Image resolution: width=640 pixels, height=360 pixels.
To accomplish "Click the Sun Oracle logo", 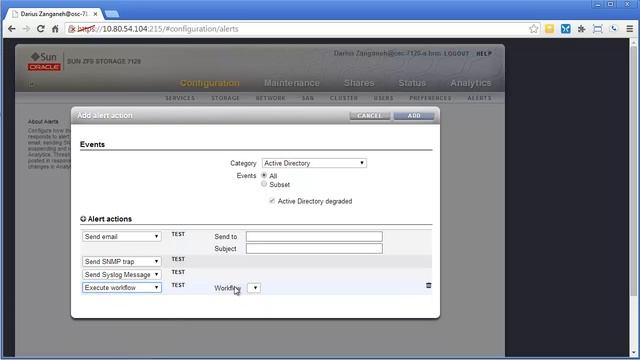I will (x=44, y=61).
